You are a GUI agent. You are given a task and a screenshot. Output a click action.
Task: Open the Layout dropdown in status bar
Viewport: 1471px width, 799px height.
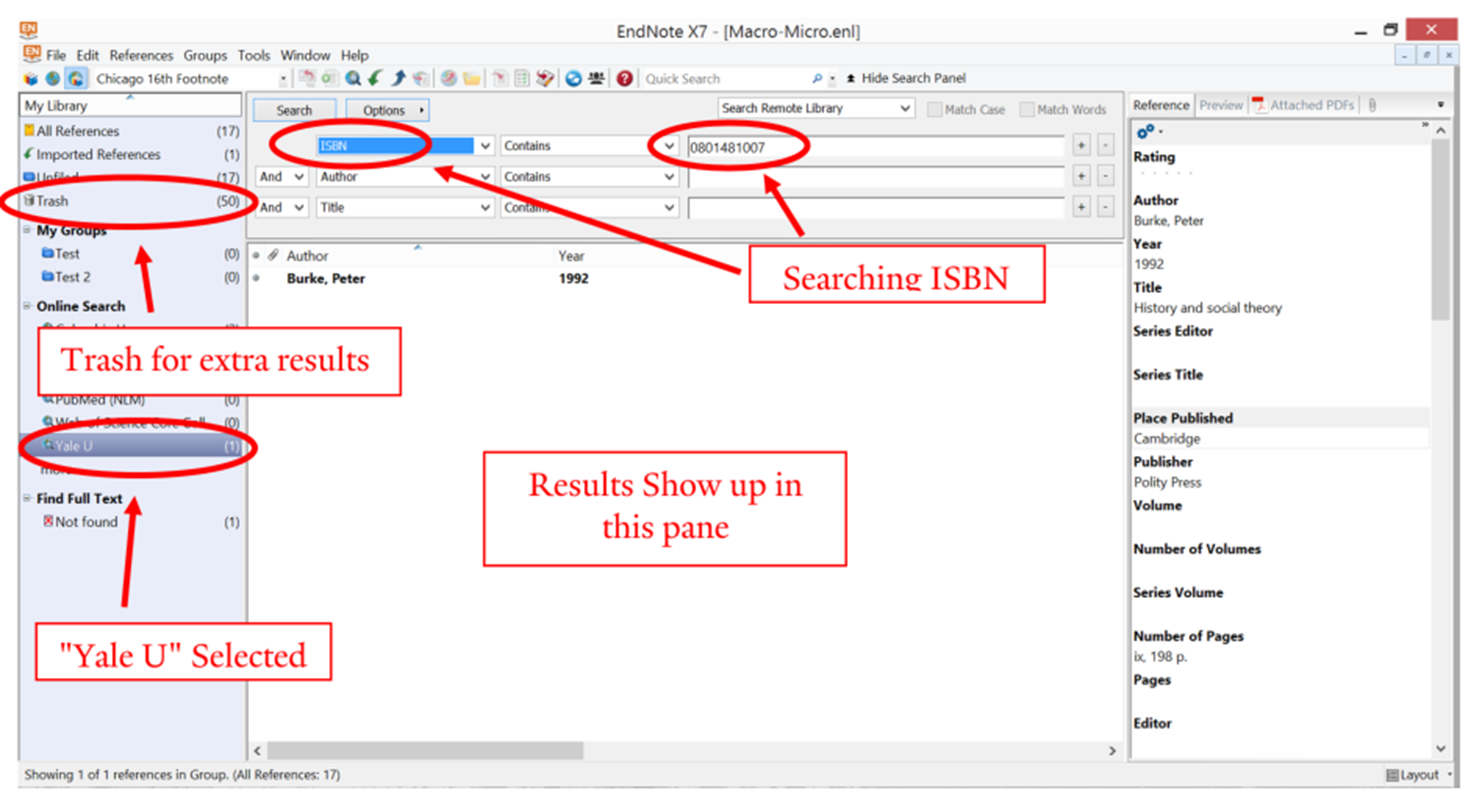pos(1419,775)
